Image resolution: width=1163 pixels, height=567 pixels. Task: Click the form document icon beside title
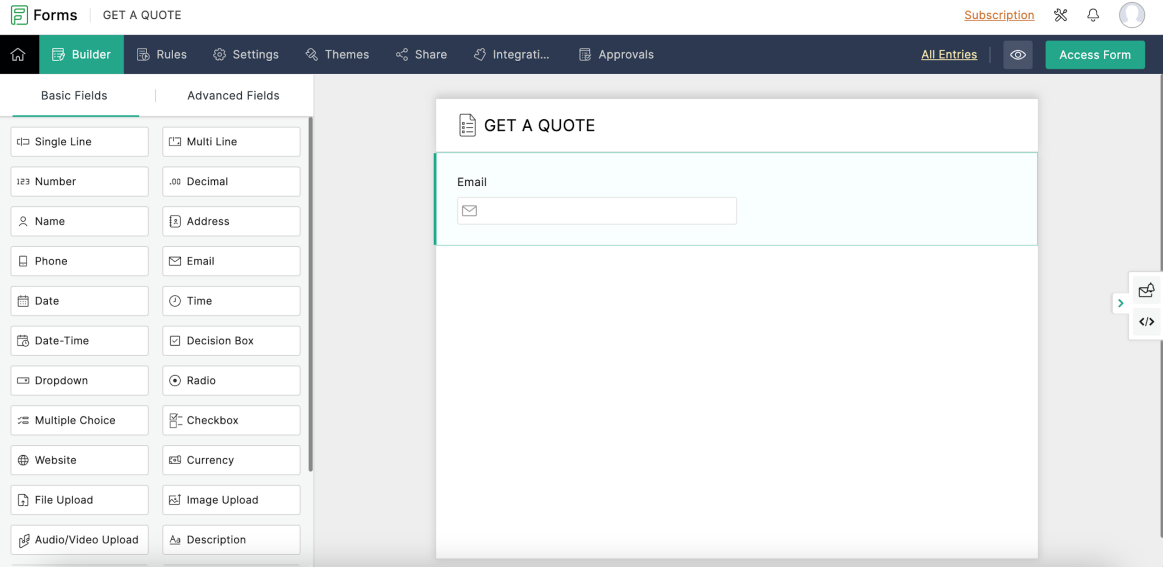click(467, 125)
